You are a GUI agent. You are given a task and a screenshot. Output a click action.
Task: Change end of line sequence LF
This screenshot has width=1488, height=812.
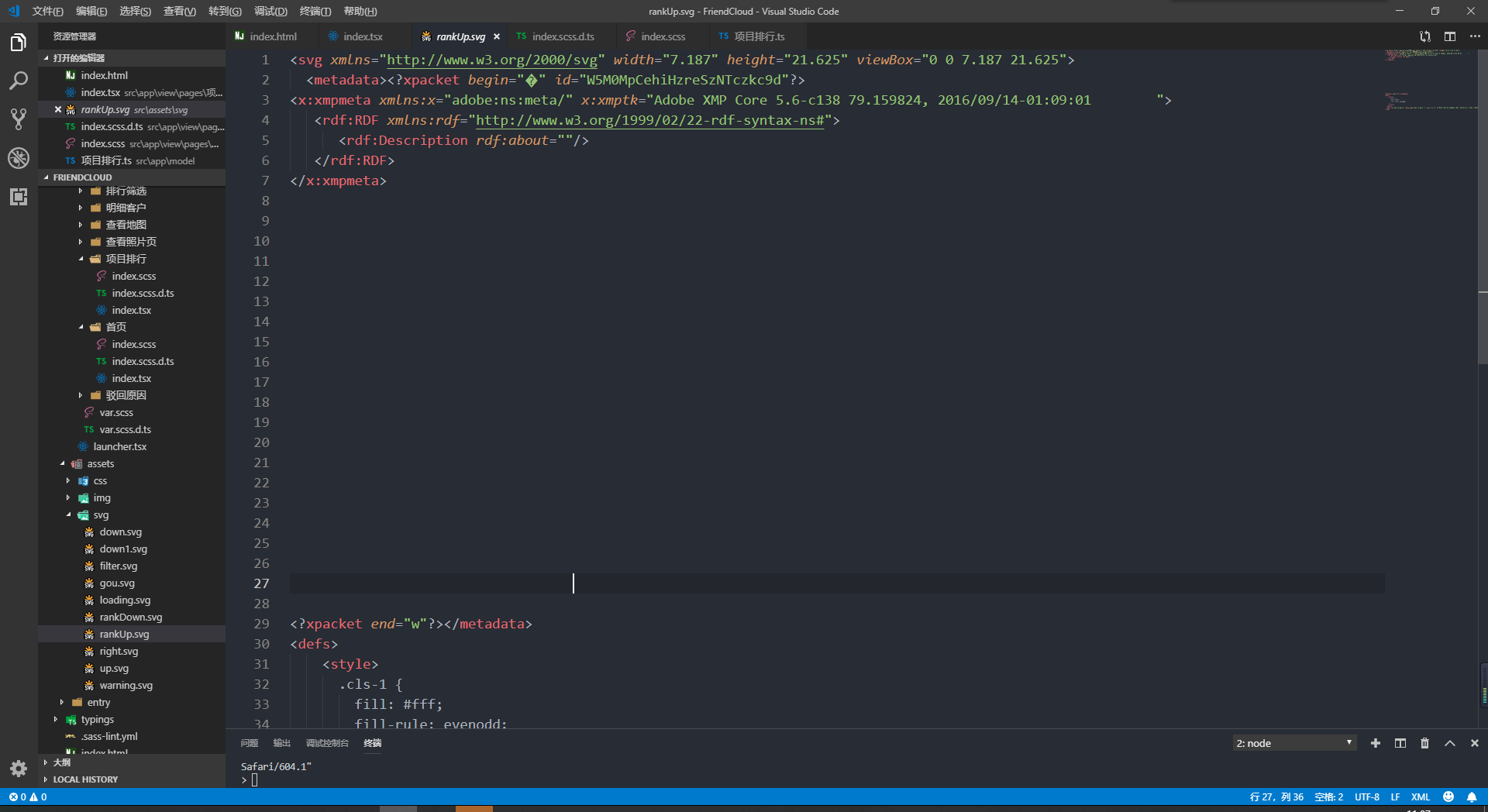click(1395, 797)
